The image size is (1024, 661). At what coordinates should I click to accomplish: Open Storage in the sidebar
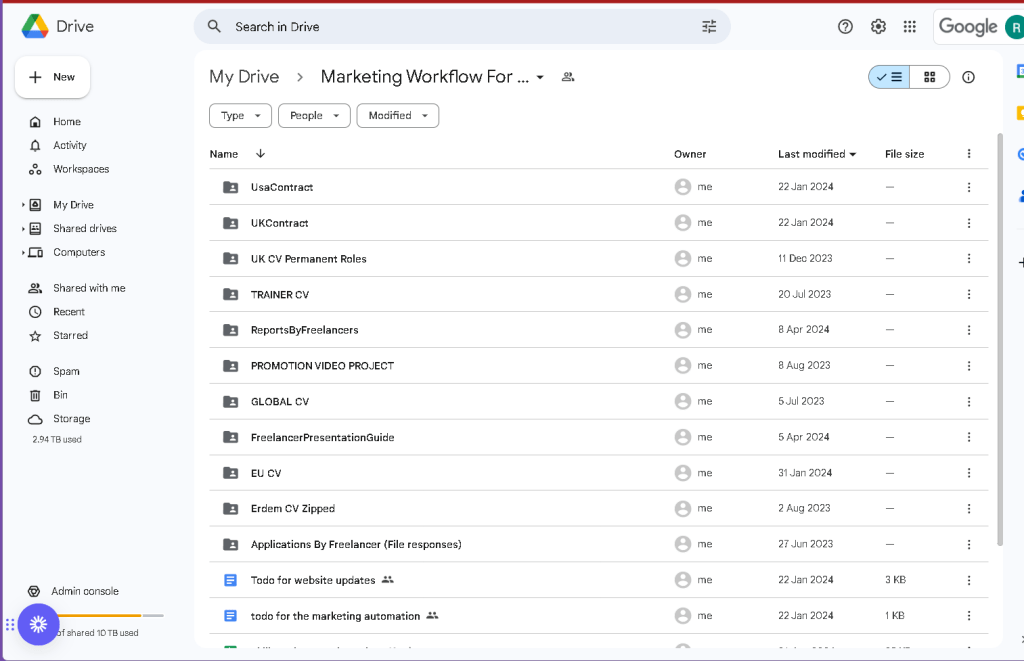(71, 419)
